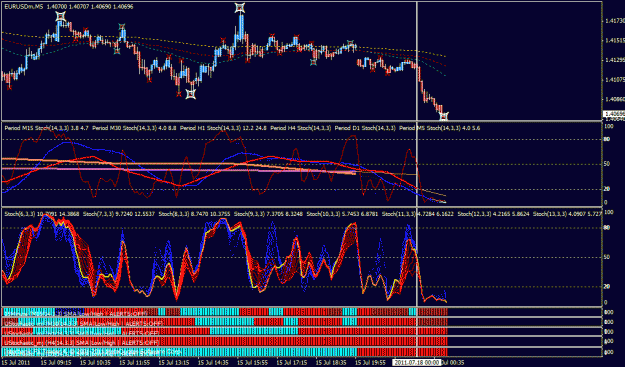The image size is (625, 367).
Task: Click the EURUSDm,M5 symbol title
Action: click(24, 7)
